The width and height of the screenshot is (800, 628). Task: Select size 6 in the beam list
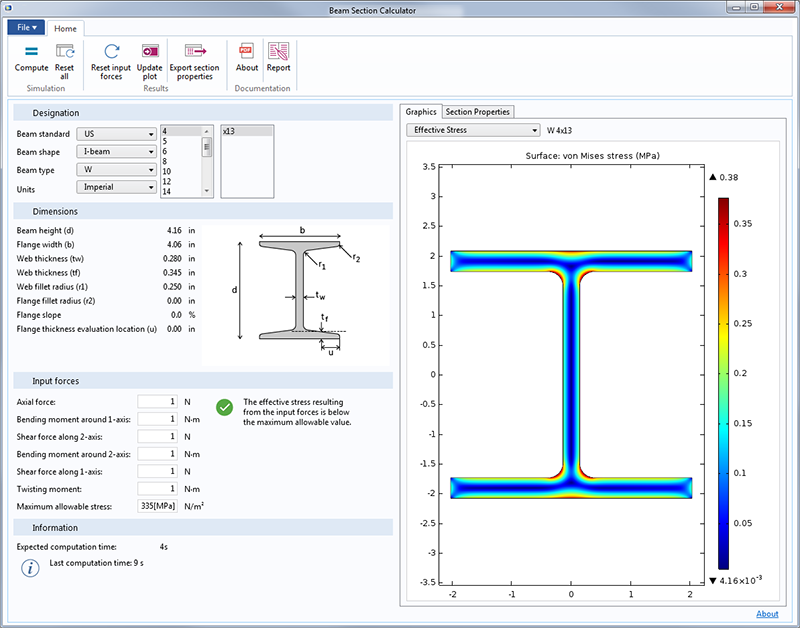point(182,151)
